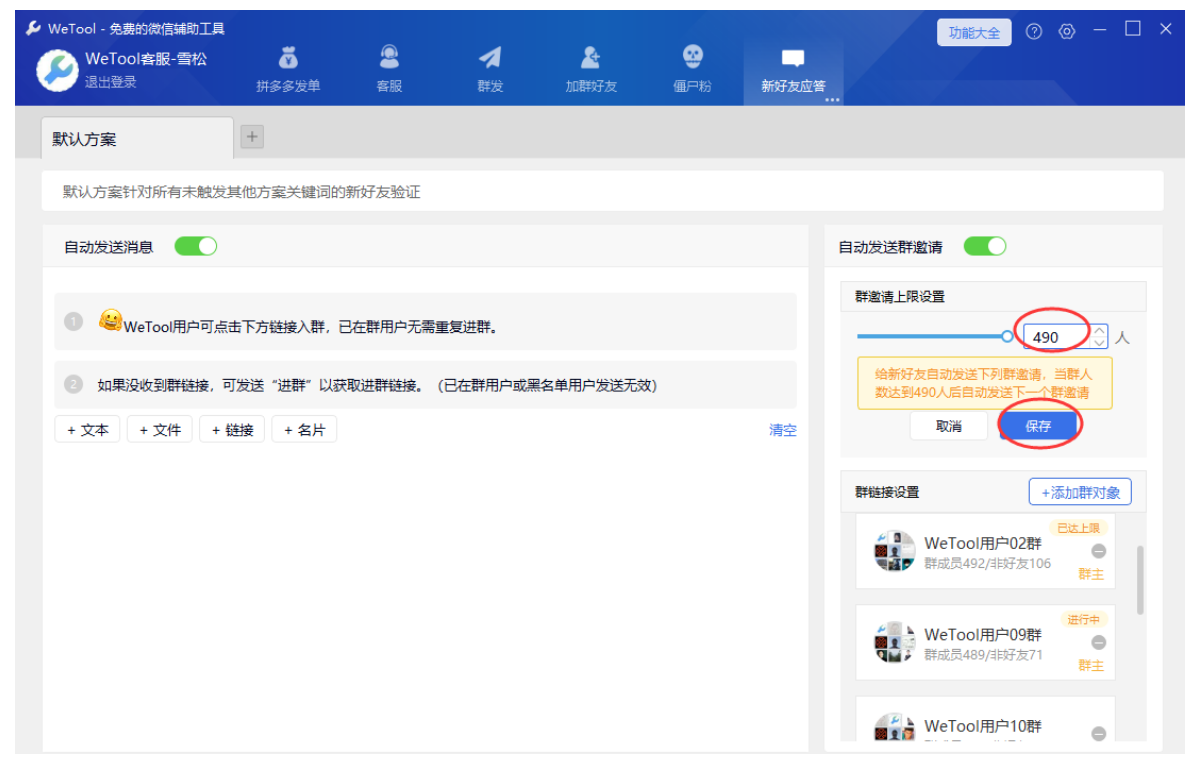
Task: Click the WeTool wrench avatar logo
Action: click(x=57, y=70)
